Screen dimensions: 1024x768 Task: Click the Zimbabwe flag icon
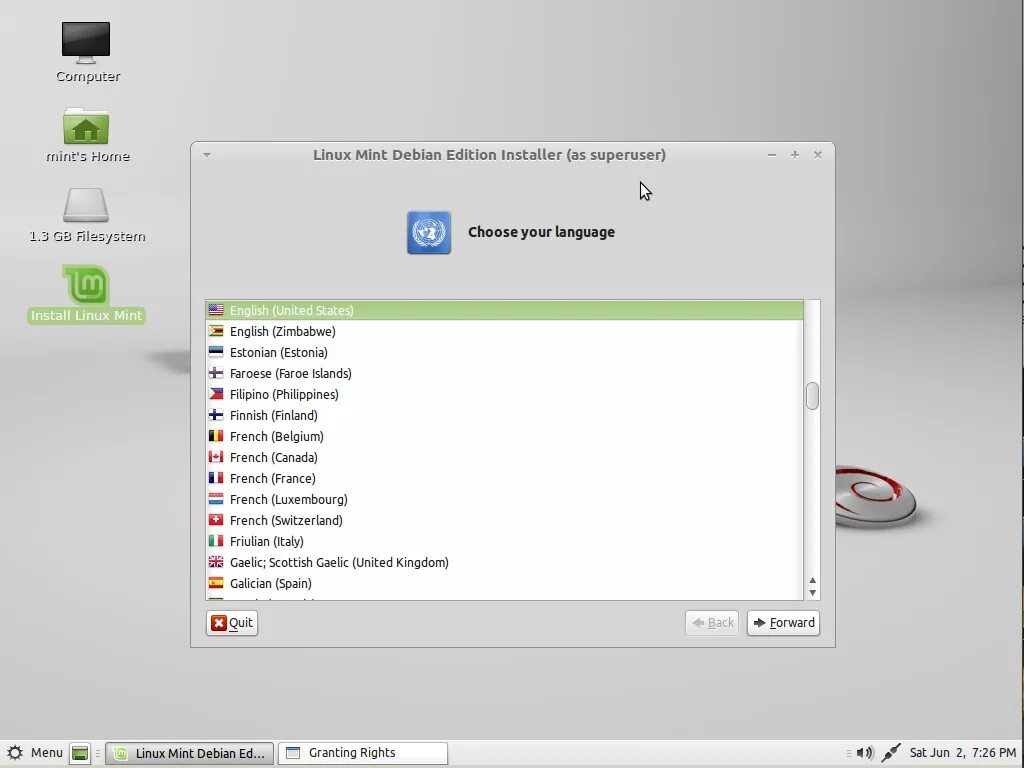point(216,331)
